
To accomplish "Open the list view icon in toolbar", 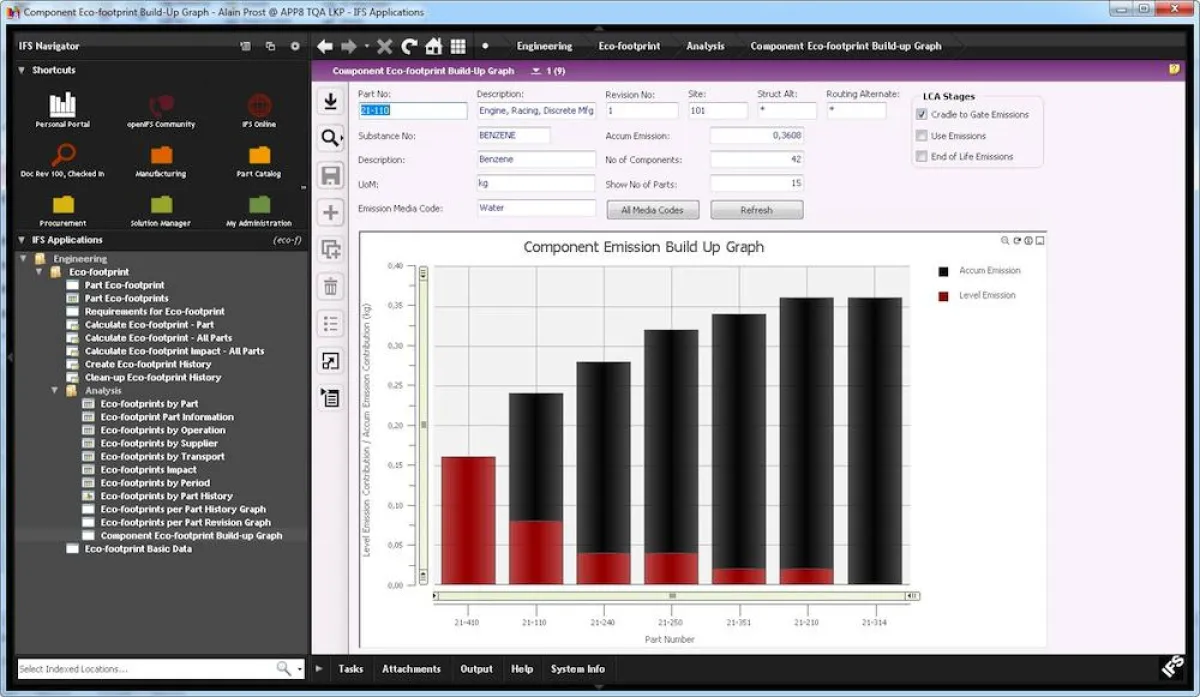I will [330, 323].
